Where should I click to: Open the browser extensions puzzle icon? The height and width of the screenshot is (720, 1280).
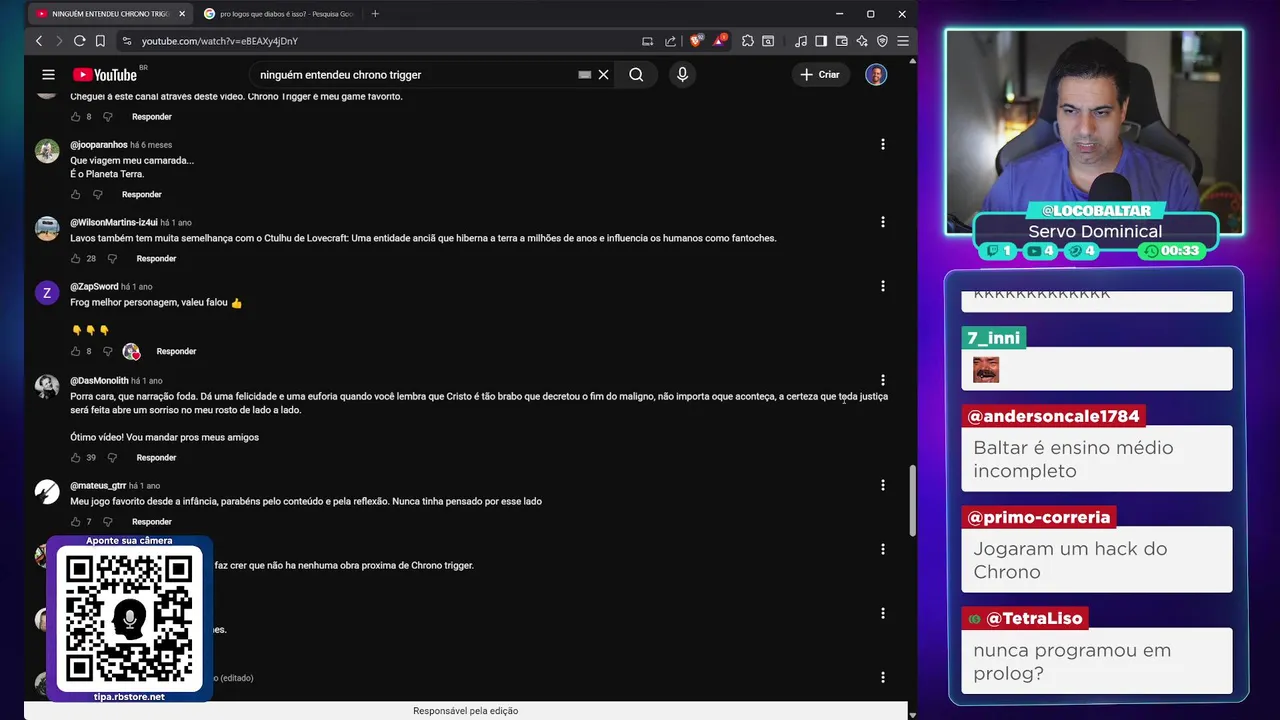pyautogui.click(x=748, y=41)
